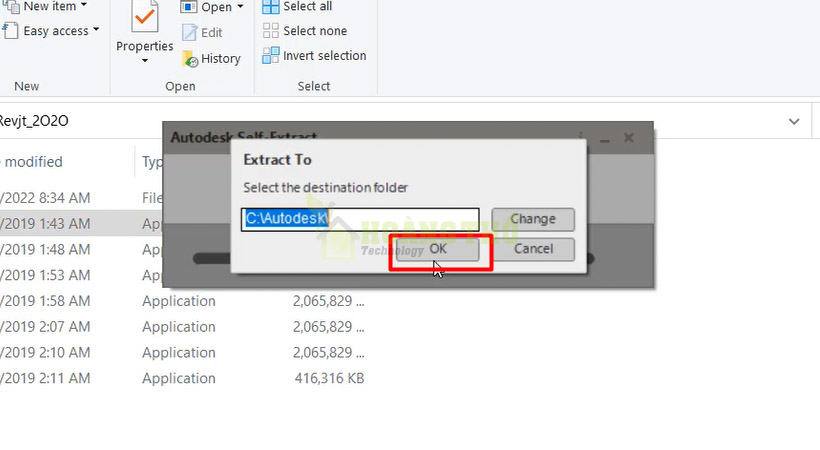
Task: Expand the address bar history chevron
Action: coord(794,121)
